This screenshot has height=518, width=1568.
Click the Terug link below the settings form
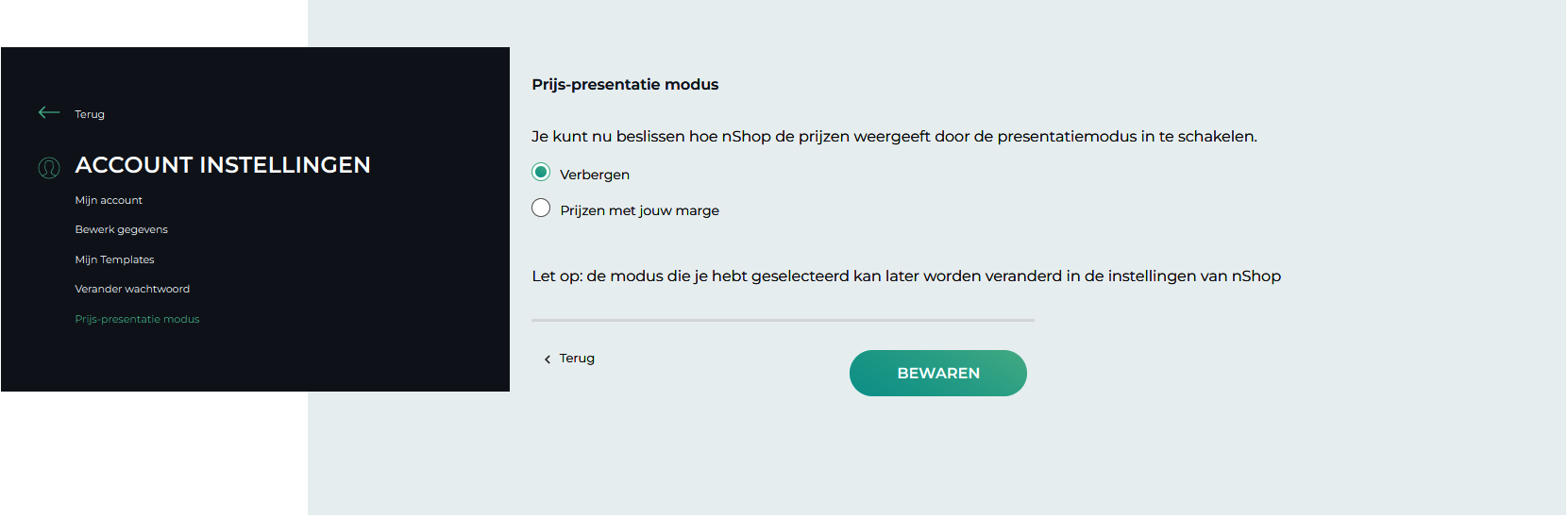tap(577, 359)
